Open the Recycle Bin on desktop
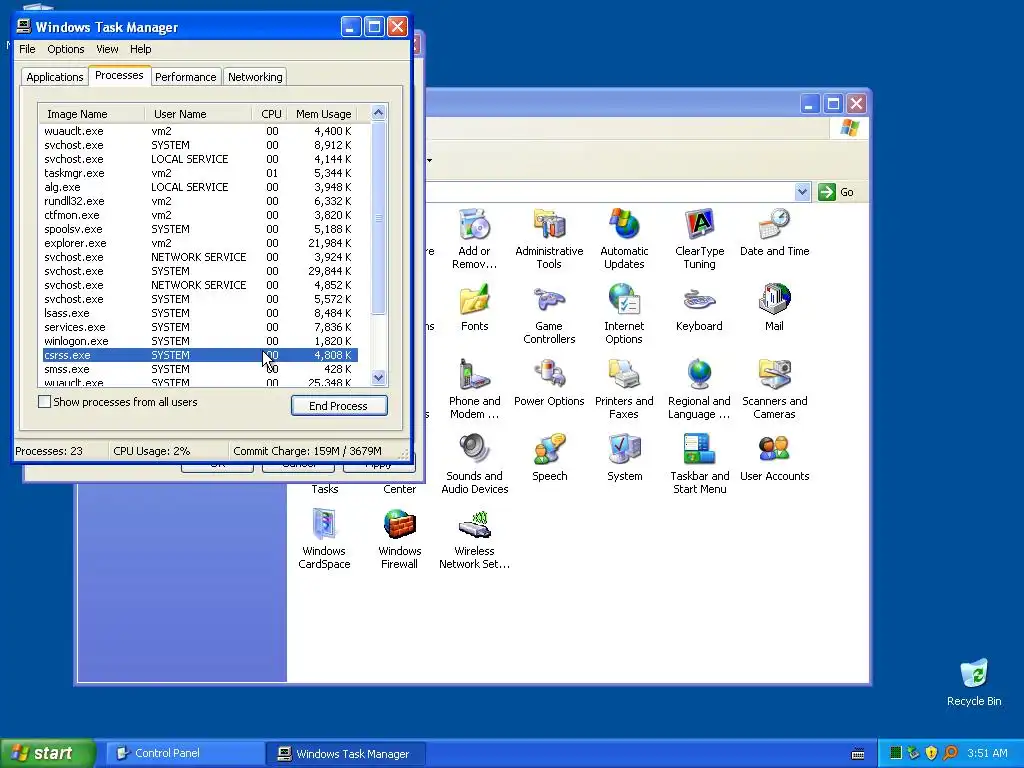The width and height of the screenshot is (1024, 768). coord(974,682)
